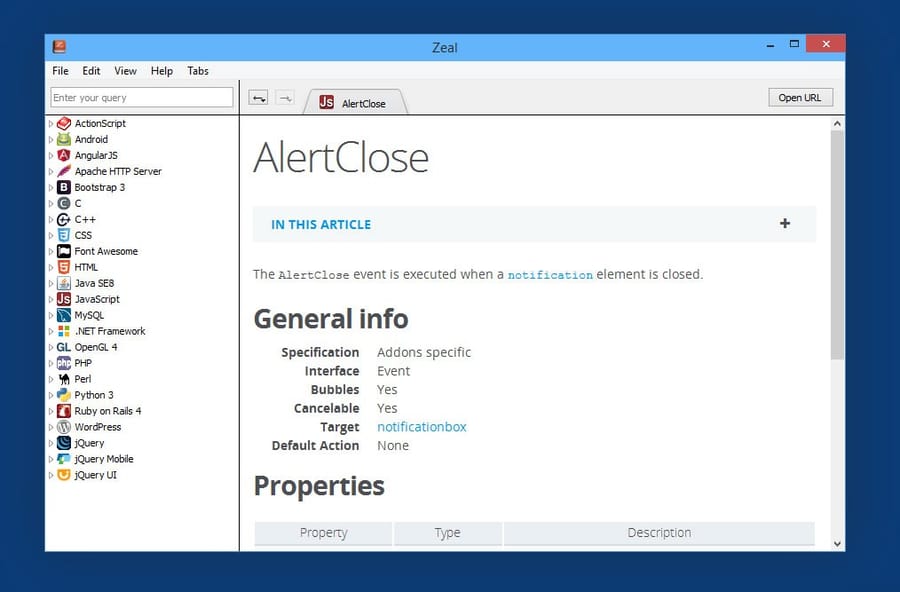Click the MySQL docset icon
The image size is (900, 592).
[x=64, y=315]
